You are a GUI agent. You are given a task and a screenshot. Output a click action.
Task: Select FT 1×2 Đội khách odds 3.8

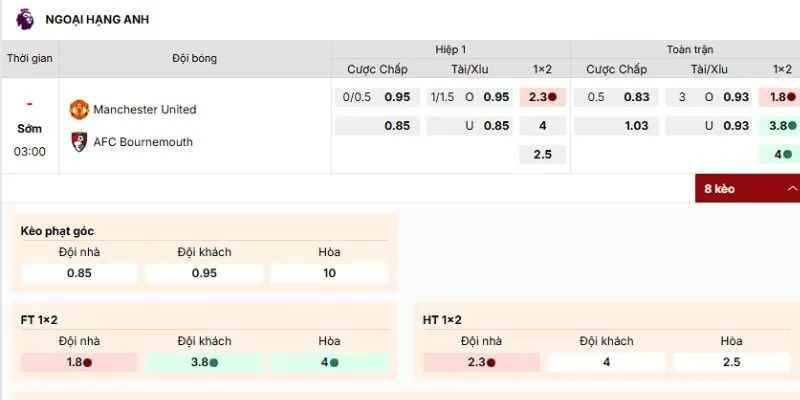pyautogui.click(x=204, y=362)
